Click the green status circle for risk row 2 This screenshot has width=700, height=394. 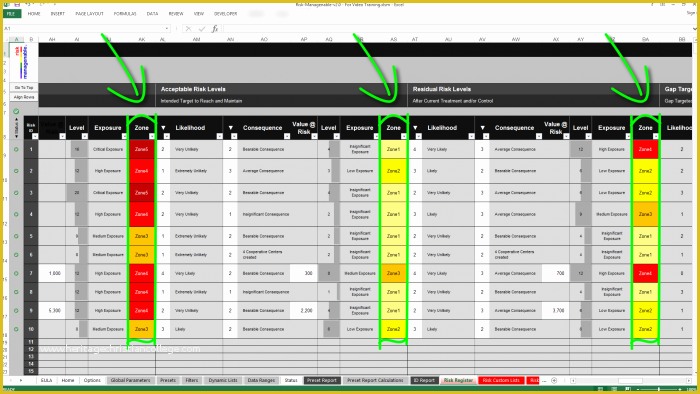(x=16, y=171)
